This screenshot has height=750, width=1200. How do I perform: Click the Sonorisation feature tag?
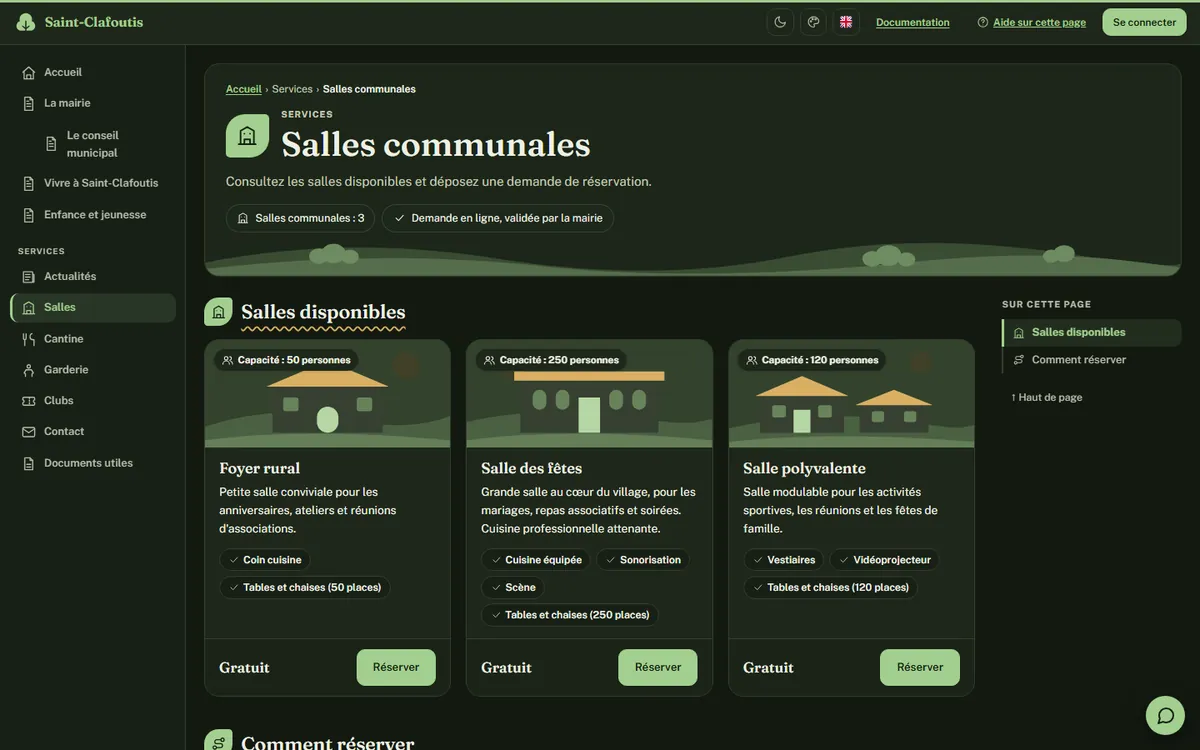click(643, 560)
